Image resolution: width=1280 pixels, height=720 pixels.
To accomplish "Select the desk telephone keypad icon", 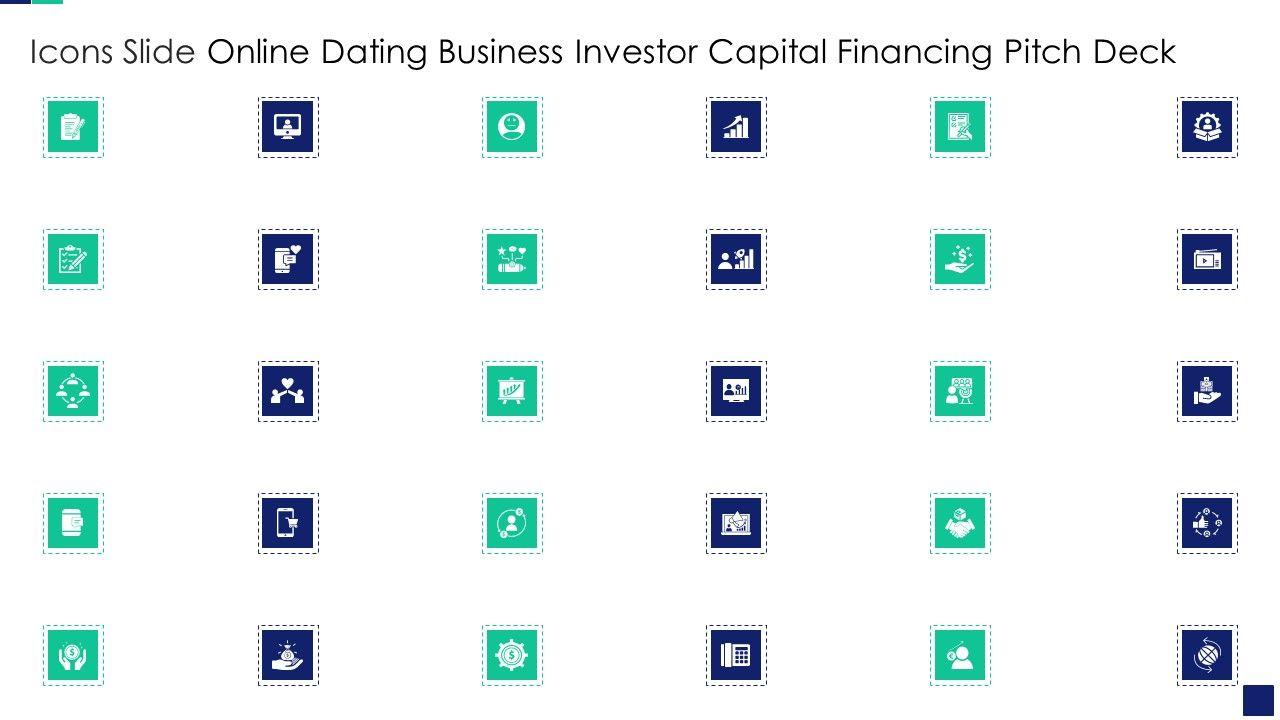I will pyautogui.click(x=736, y=655).
